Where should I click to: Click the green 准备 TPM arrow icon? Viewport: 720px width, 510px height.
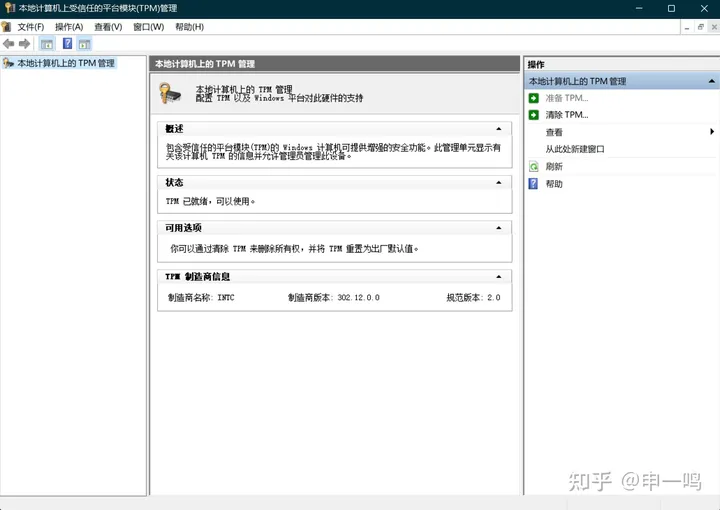pos(534,98)
